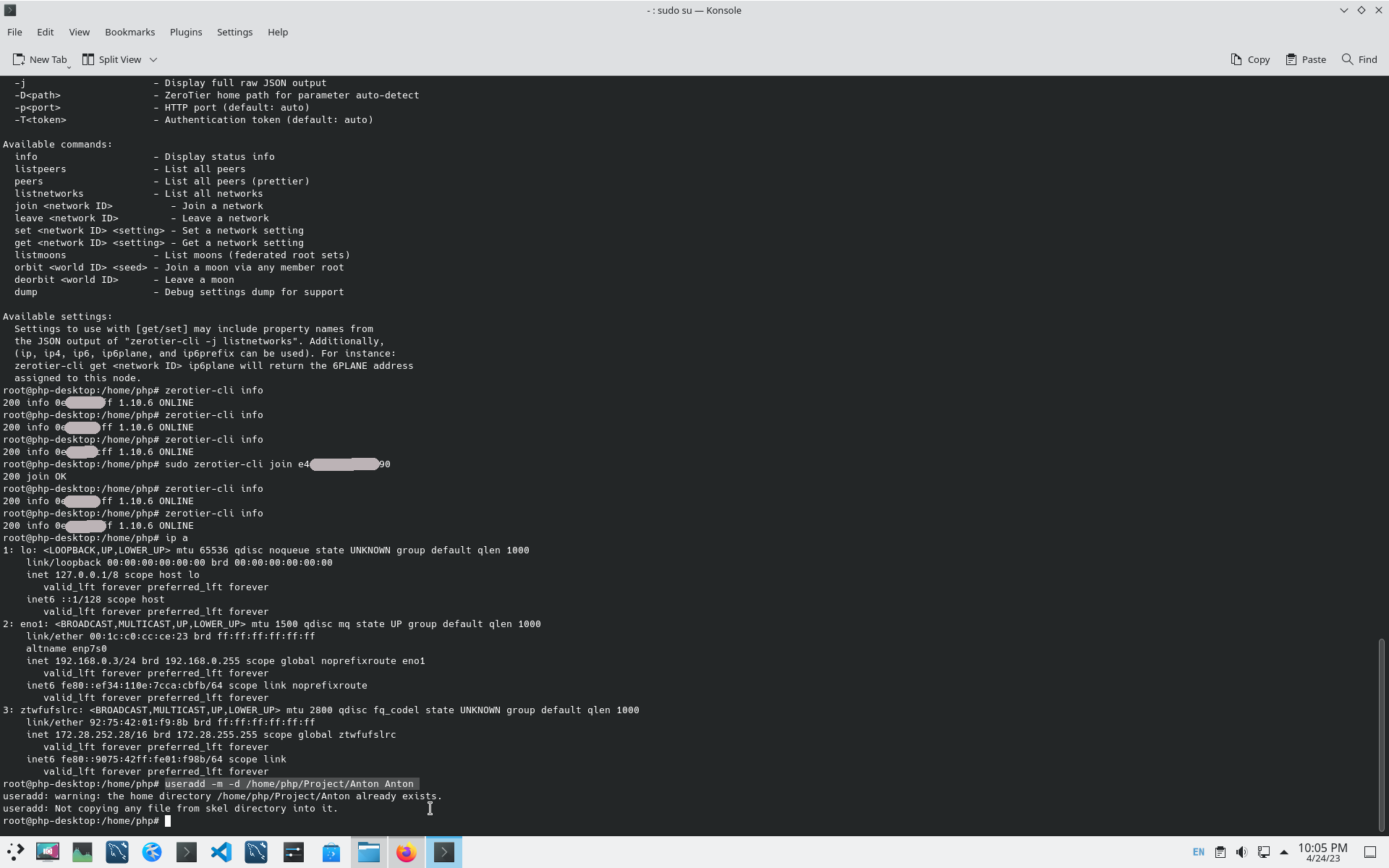The image size is (1389, 868).
Task: Click the Copy toolbar button
Action: click(1250, 59)
